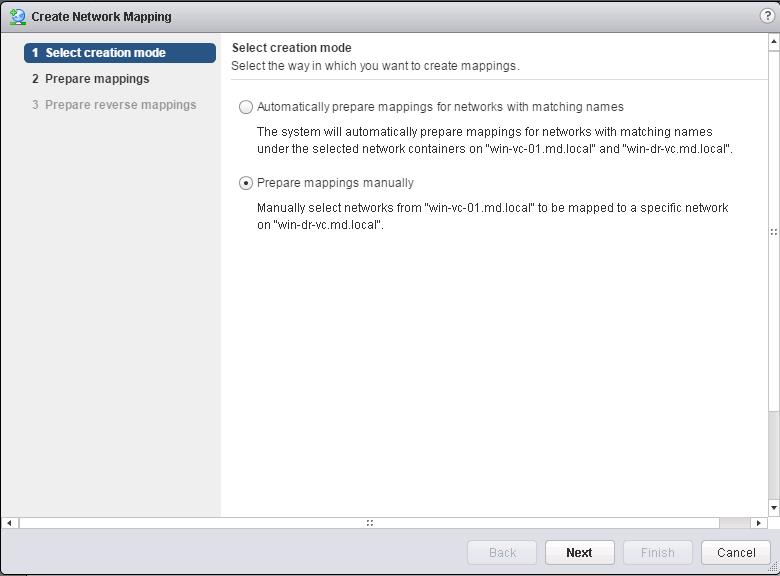The width and height of the screenshot is (780, 576).
Task: Click the help question mark icon
Action: click(767, 16)
